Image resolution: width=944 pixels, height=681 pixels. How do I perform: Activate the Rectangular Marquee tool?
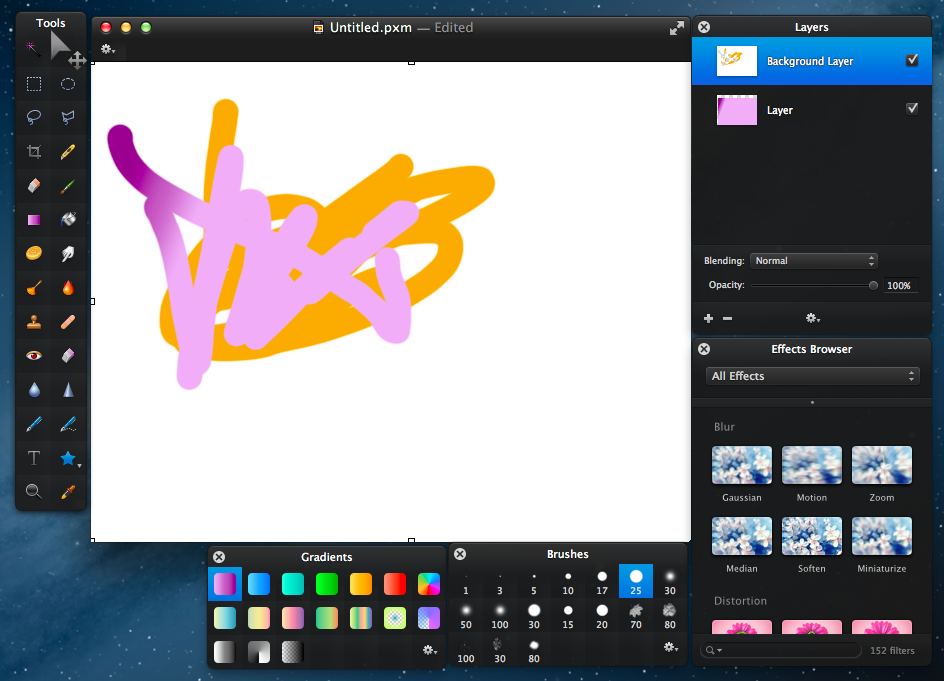(34, 84)
